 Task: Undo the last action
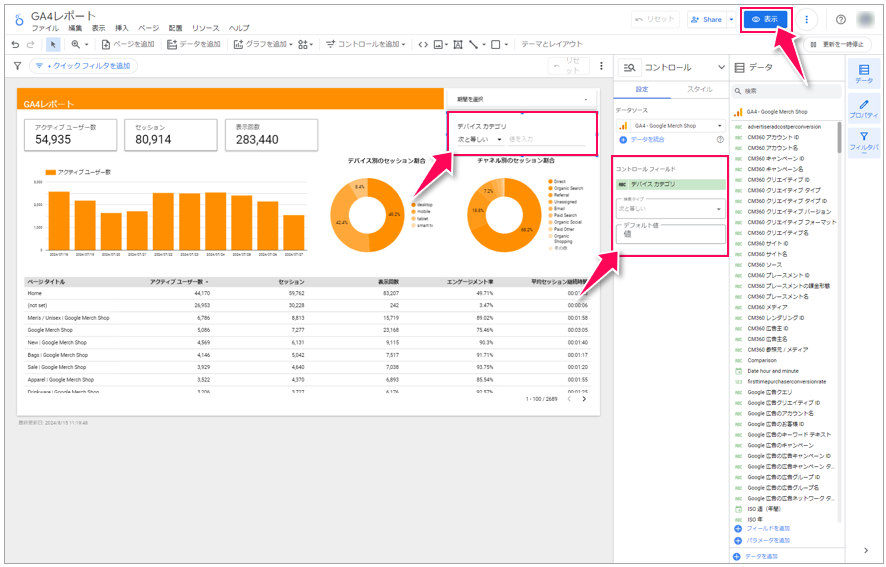pyautogui.click(x=15, y=44)
